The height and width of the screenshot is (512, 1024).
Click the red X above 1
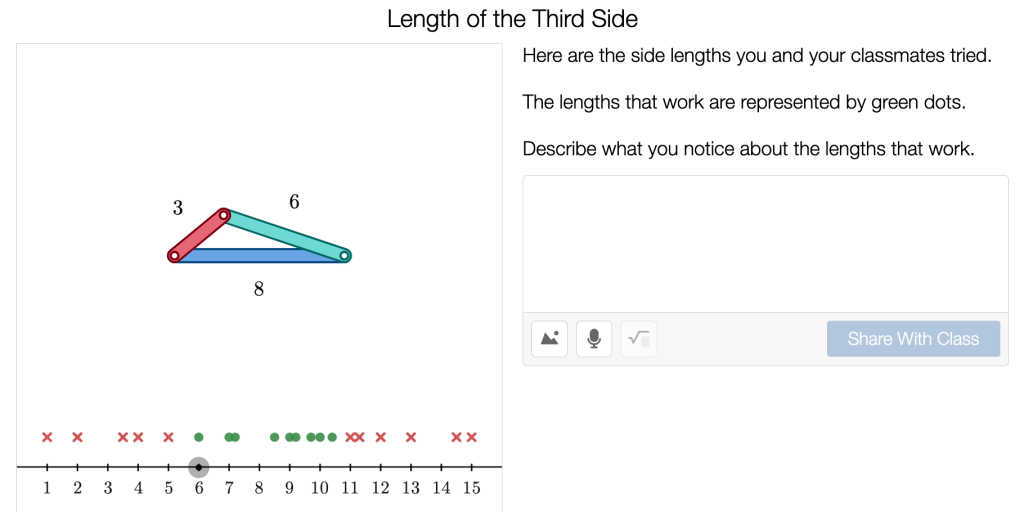[47, 437]
